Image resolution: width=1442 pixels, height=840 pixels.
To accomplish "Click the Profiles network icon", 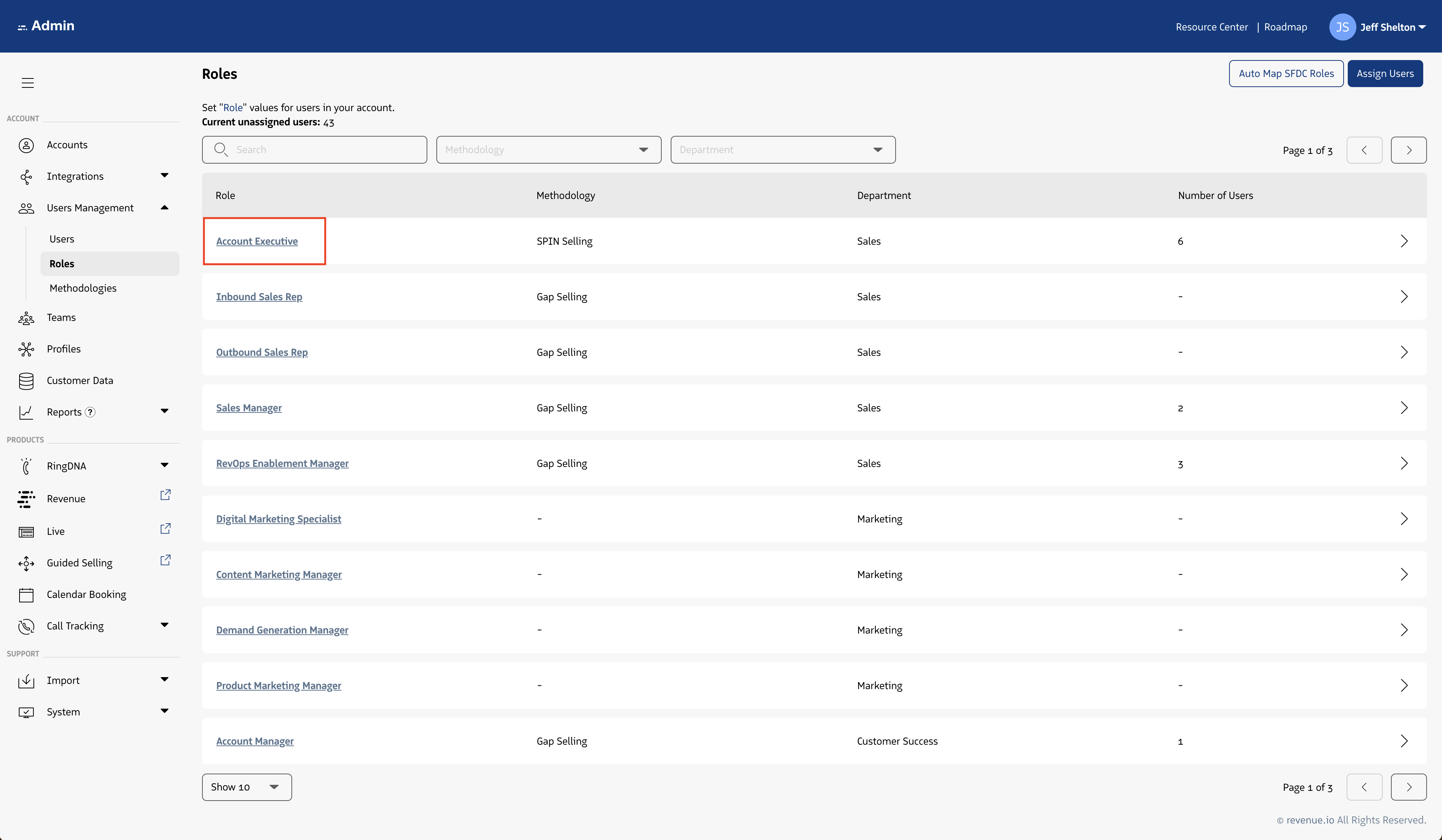I will [26, 349].
